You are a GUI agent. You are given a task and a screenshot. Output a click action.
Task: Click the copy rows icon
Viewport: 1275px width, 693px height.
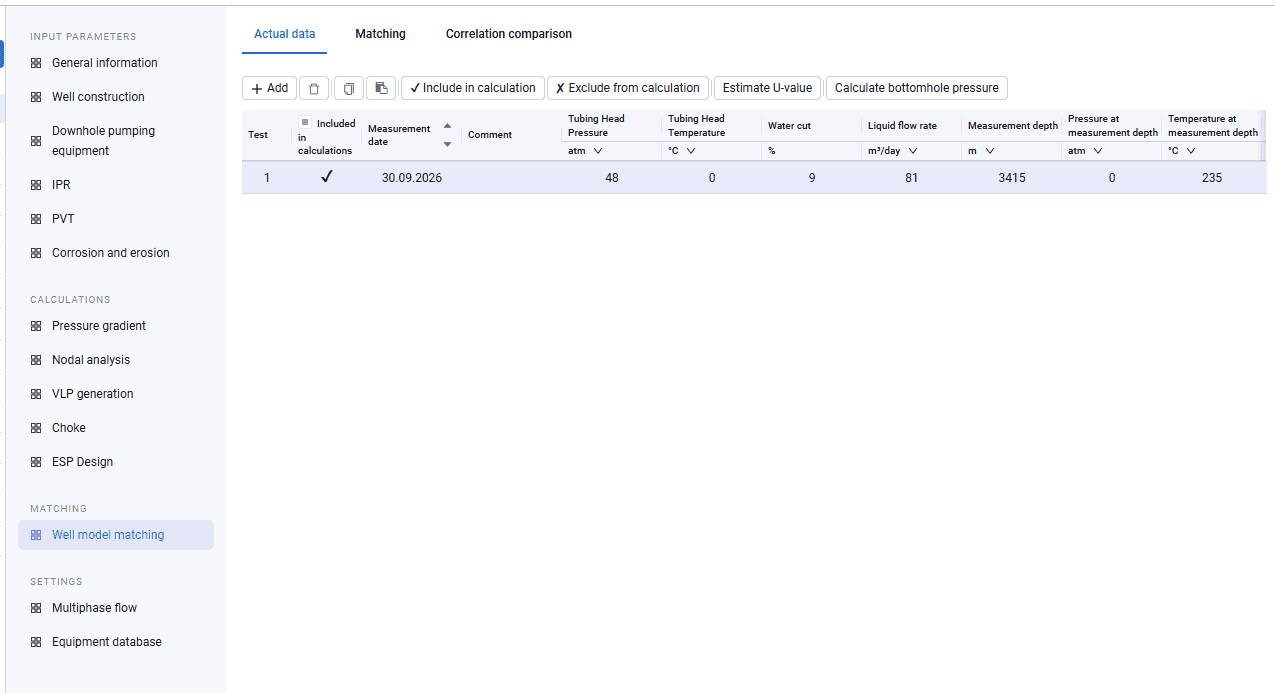pos(348,88)
